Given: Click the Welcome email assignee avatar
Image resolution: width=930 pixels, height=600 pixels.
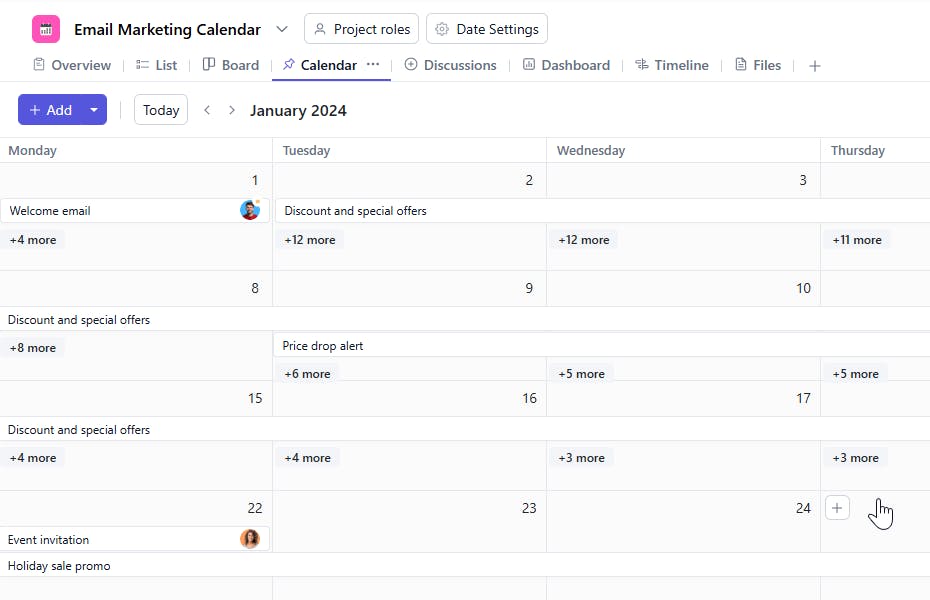Looking at the screenshot, I should coord(249,210).
